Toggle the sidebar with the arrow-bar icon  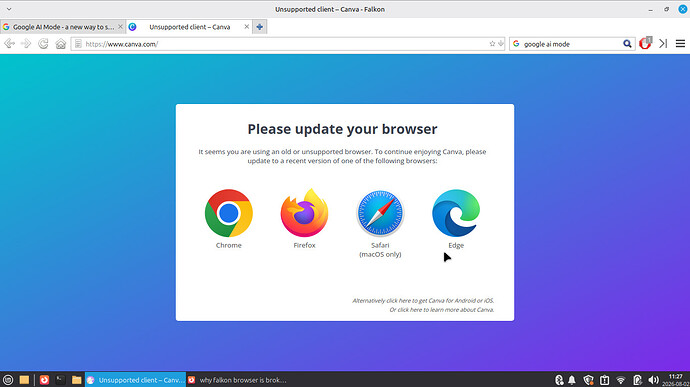pos(663,44)
